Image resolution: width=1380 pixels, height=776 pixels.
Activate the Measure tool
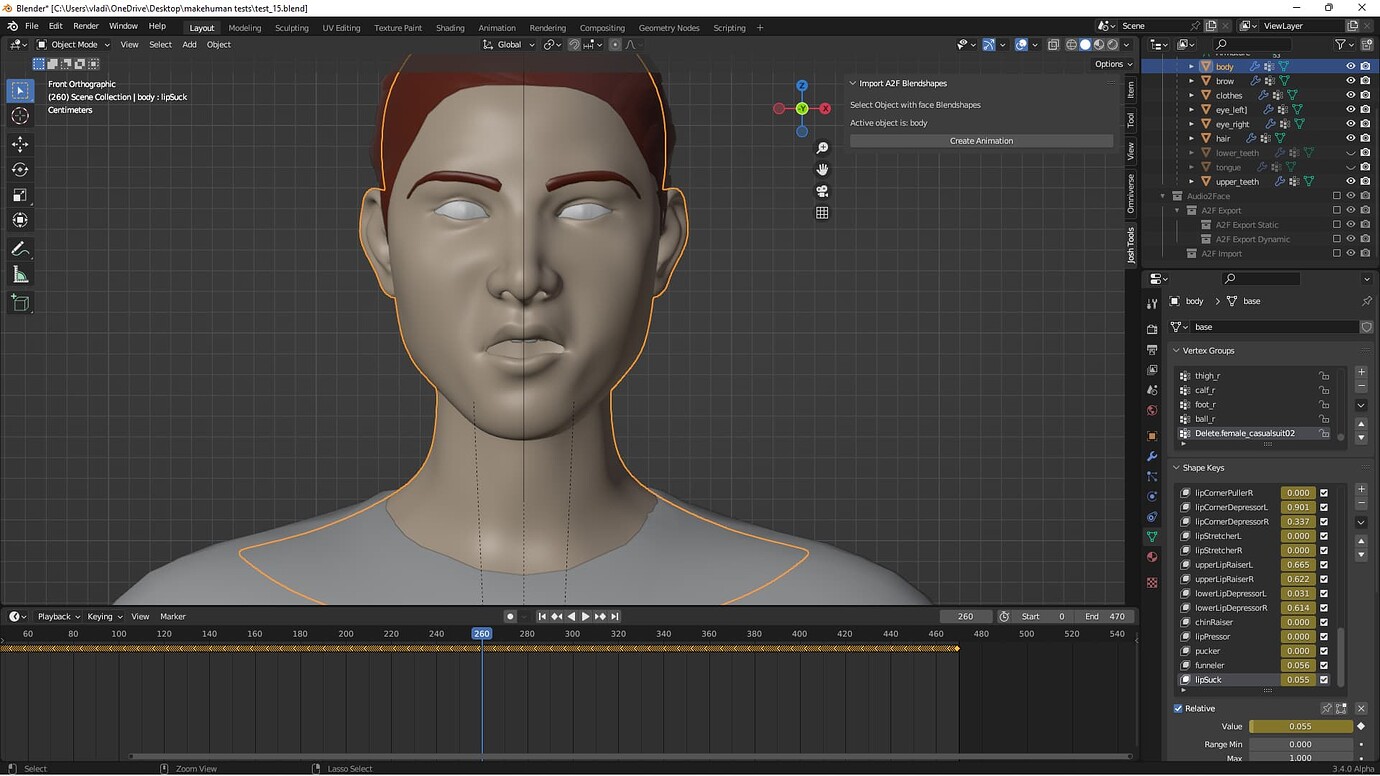point(20,274)
